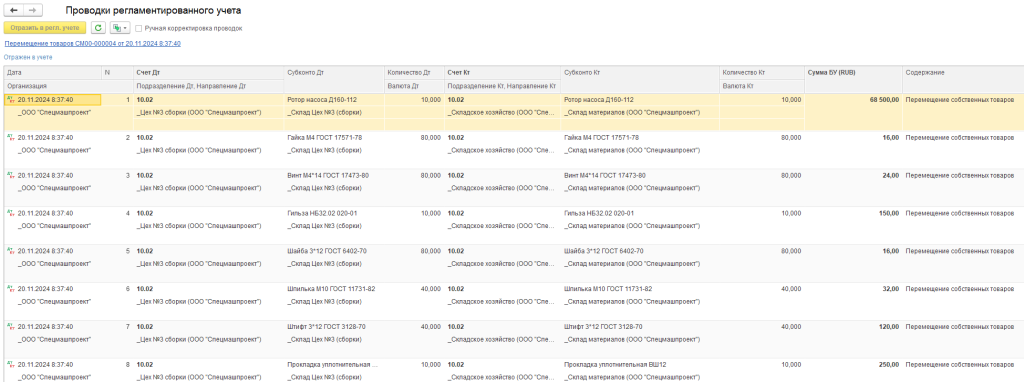Click the Дт/Кт icon of posting row 3
The image size is (1024, 382).
coord(10,176)
